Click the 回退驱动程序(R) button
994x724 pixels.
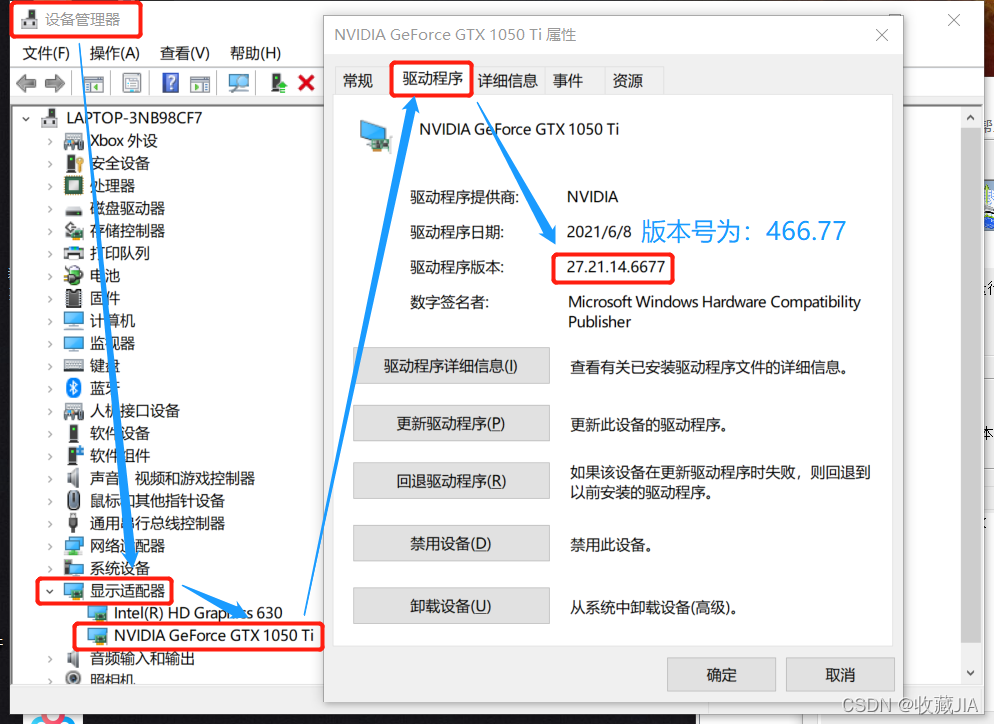point(451,481)
